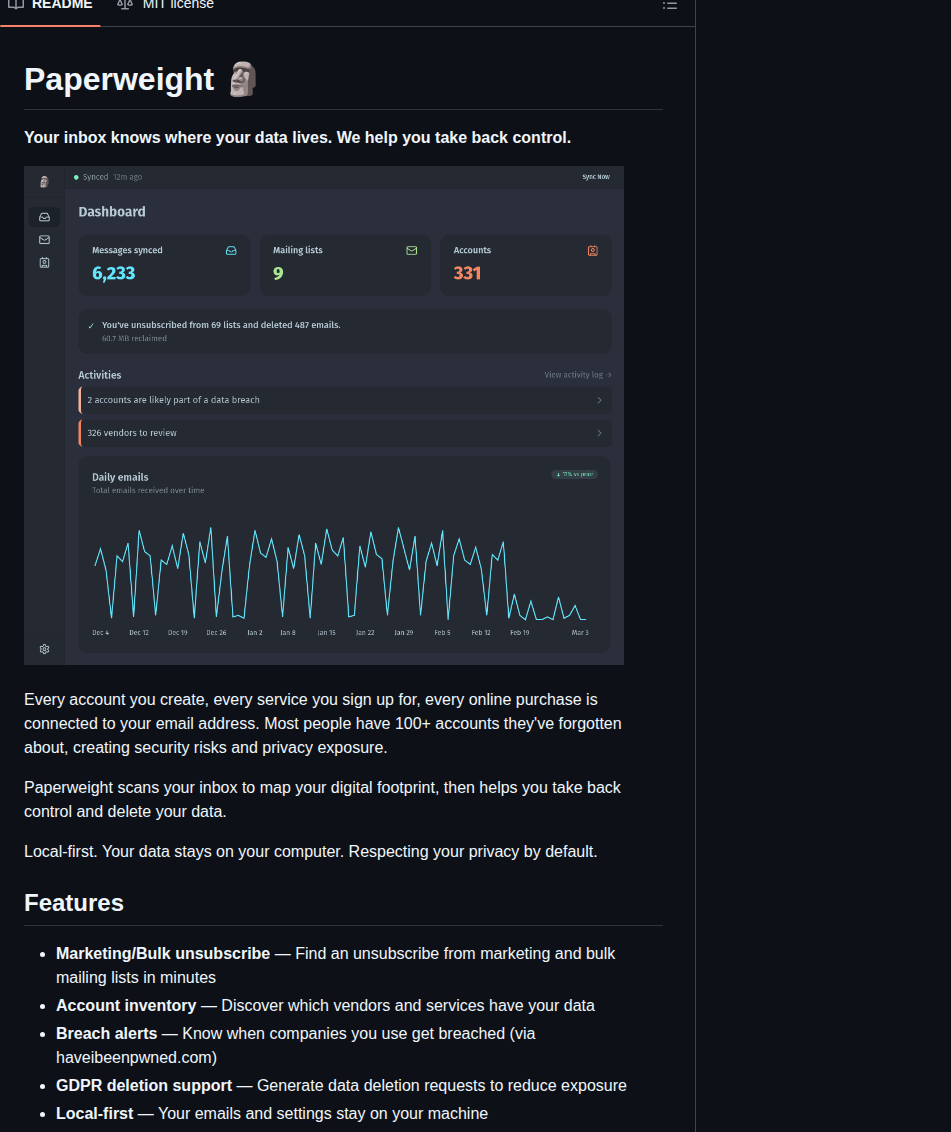The height and width of the screenshot is (1132, 951).
Task: Click the moai logo in screenshot sidebar
Action: pyautogui.click(x=44, y=182)
